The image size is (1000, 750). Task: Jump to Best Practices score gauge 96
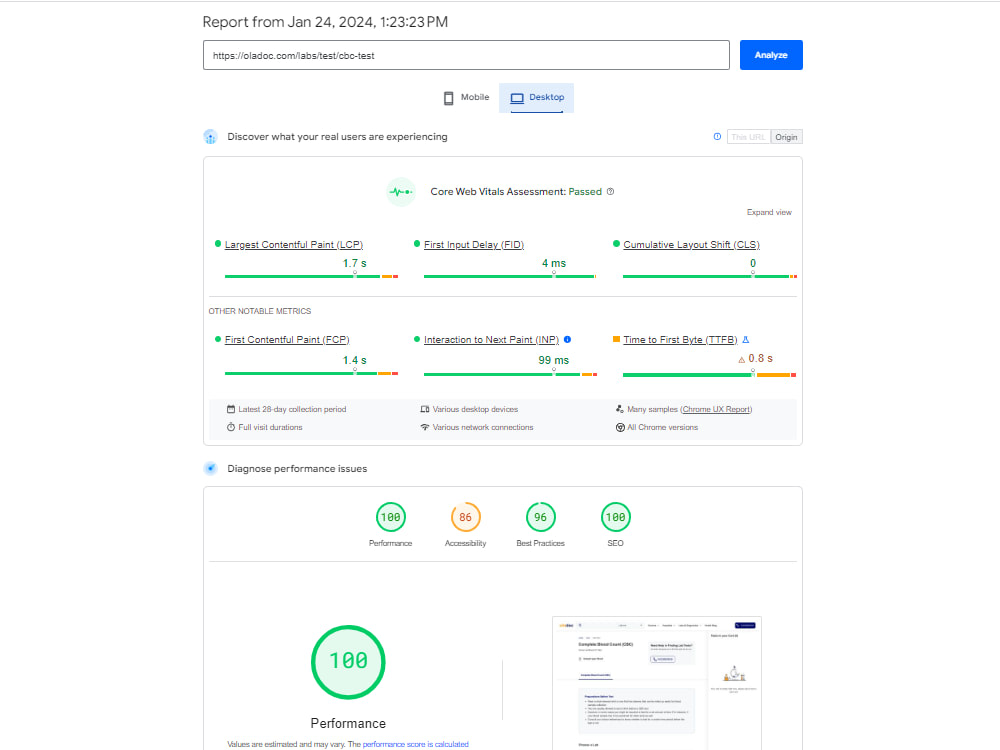pos(540,517)
